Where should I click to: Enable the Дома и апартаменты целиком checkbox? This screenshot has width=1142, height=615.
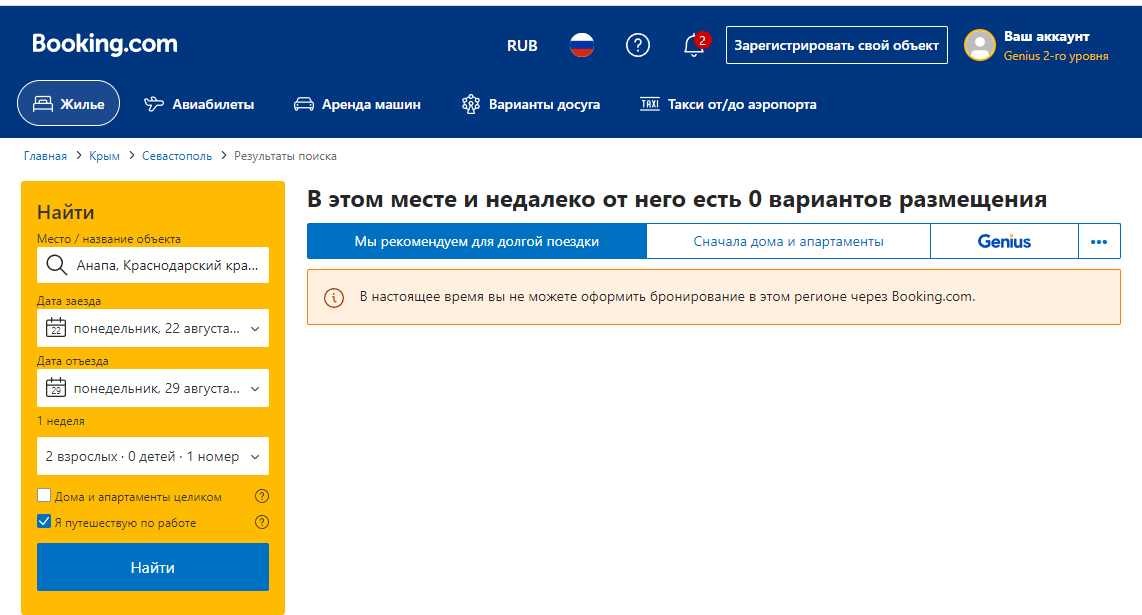tap(43, 495)
